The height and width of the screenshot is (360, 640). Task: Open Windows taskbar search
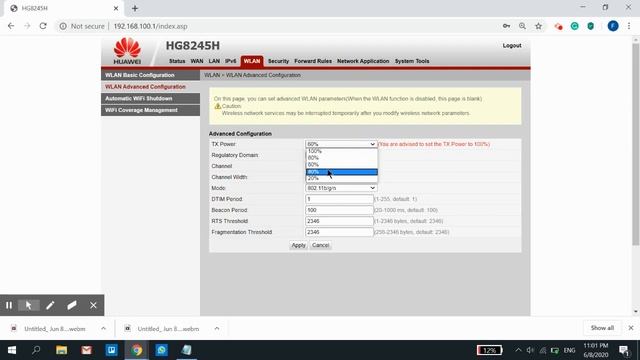[36, 350]
